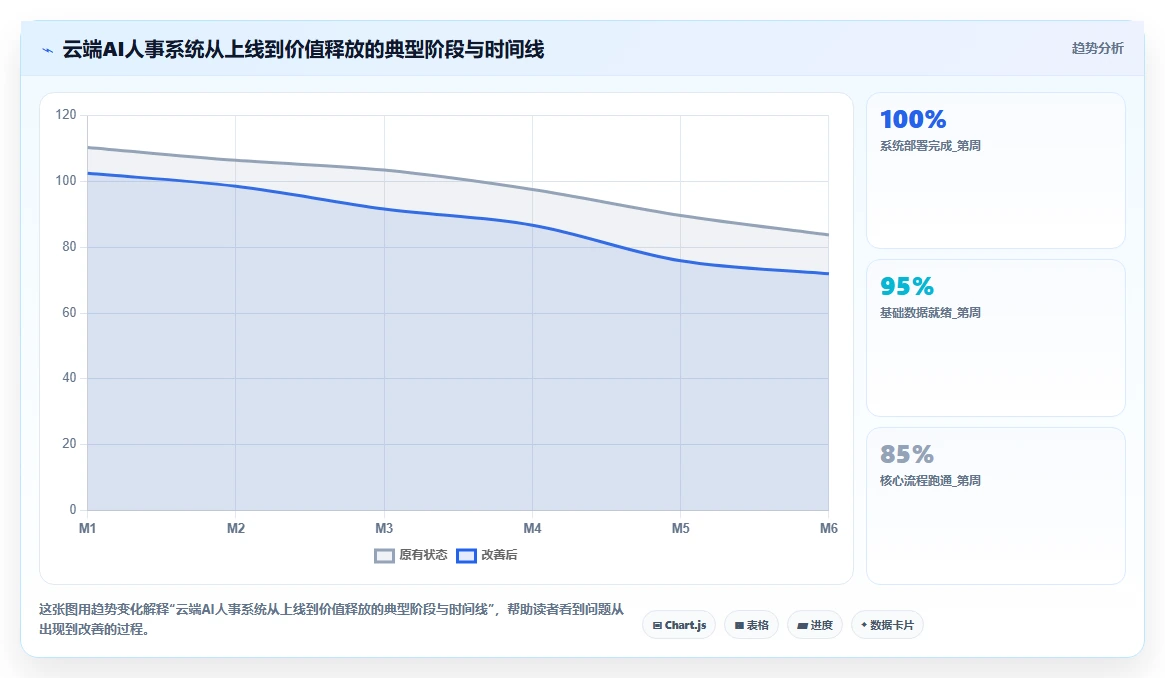Click the description paragraph below the chart
Image resolution: width=1165 pixels, height=678 pixels.
click(x=331, y=619)
